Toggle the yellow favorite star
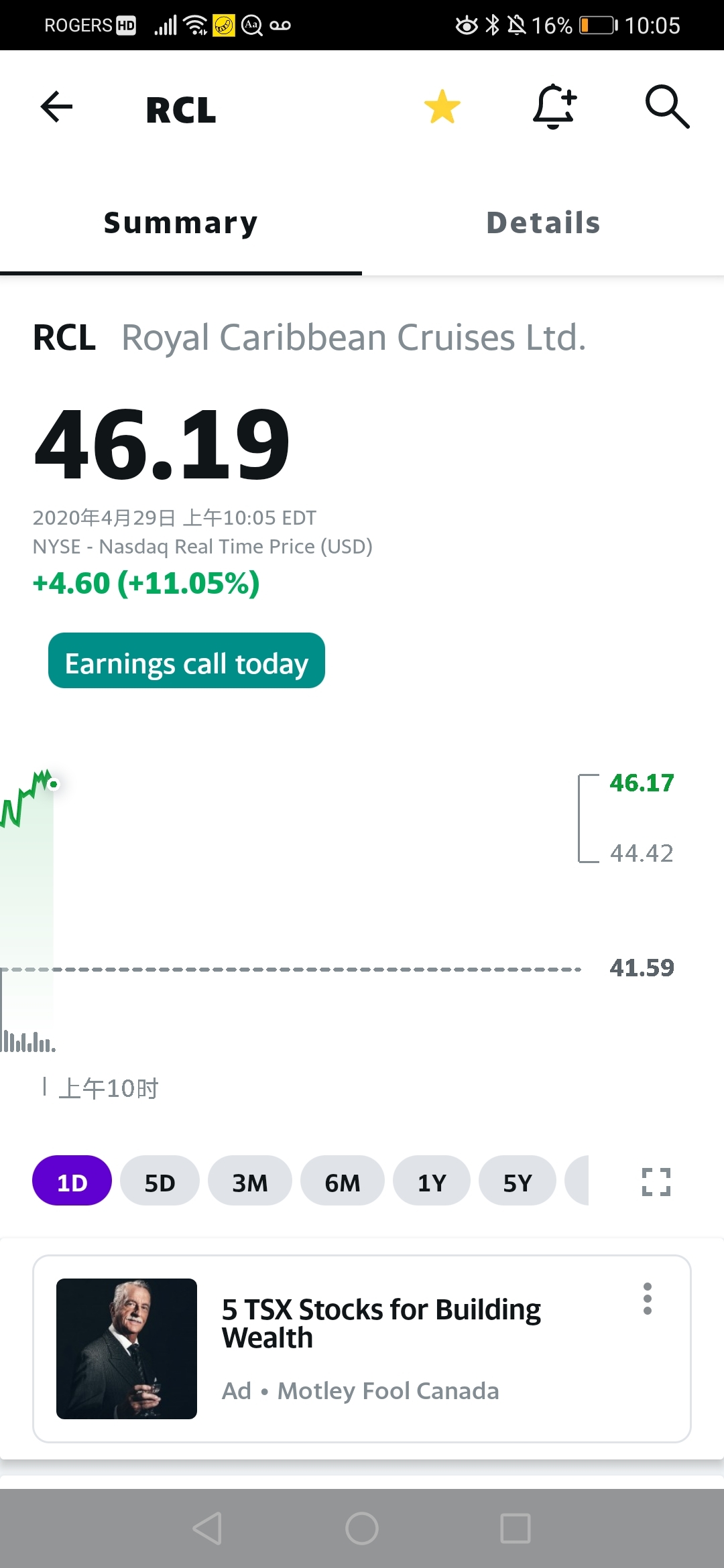Viewport: 724px width, 1568px height. (x=442, y=107)
